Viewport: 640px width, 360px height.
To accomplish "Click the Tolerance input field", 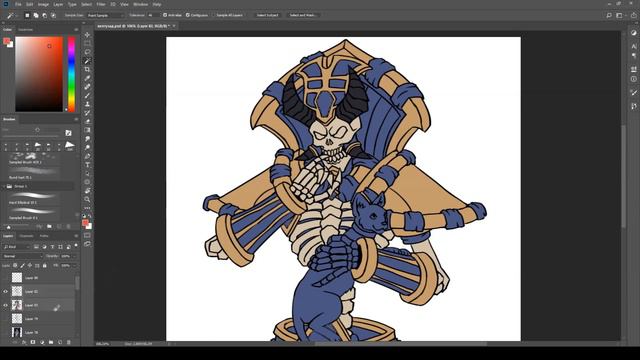I will click(x=153, y=15).
